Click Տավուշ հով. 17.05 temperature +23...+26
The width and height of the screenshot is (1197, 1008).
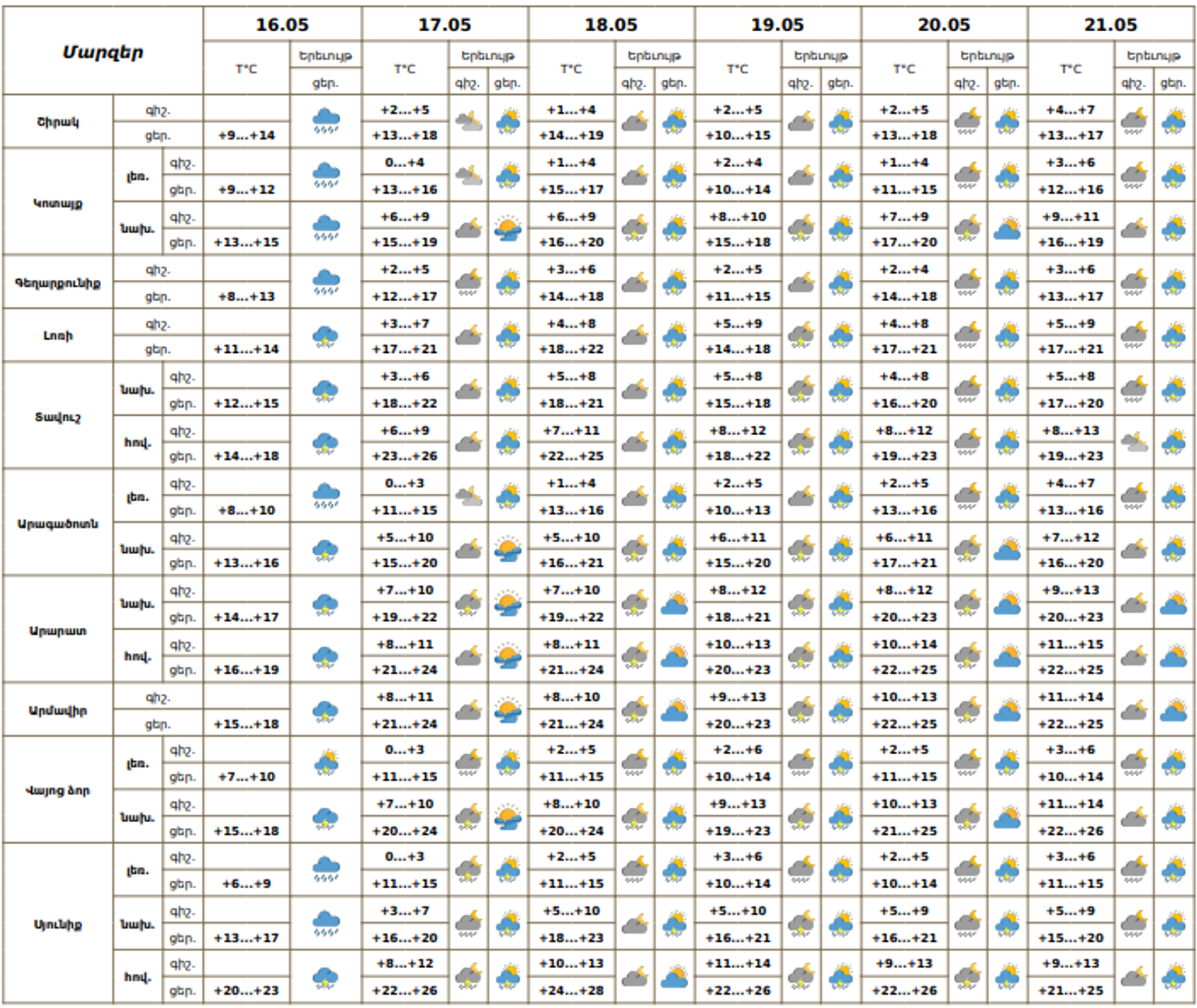click(x=405, y=456)
